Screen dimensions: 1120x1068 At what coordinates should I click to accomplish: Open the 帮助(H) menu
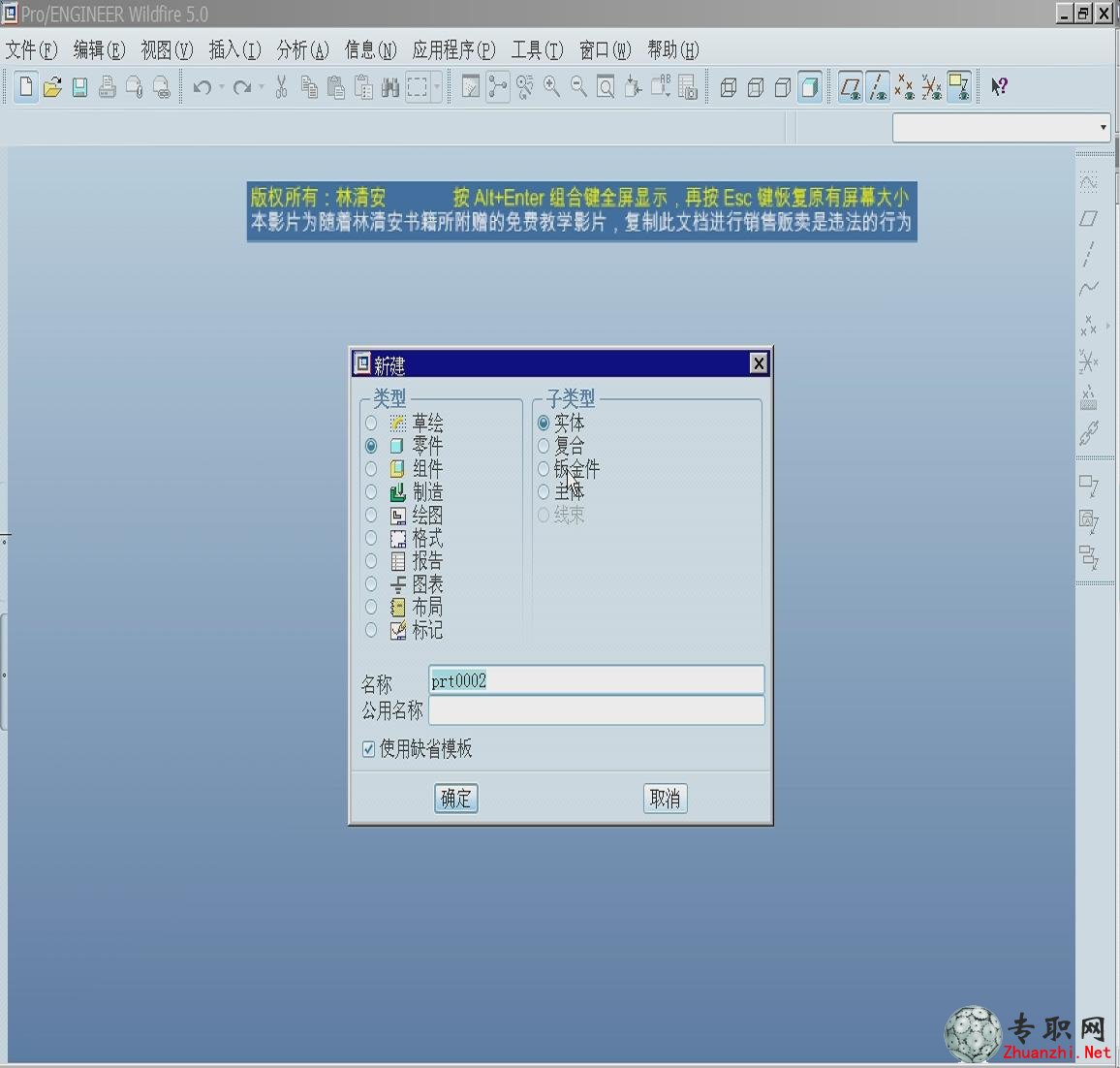(x=672, y=50)
